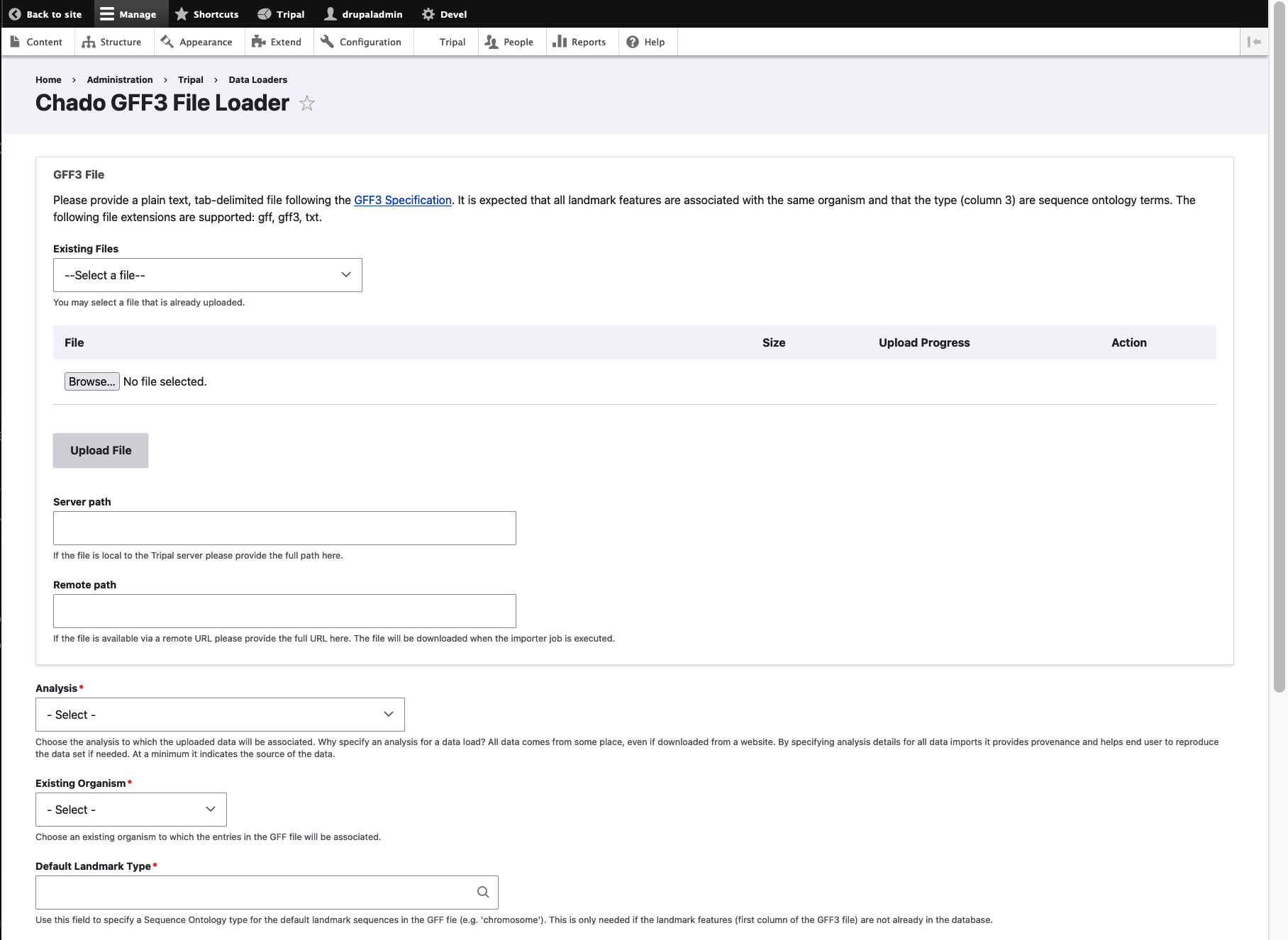The image size is (1288, 940).
Task: Click the People icon in the admin menu
Action: click(492, 42)
